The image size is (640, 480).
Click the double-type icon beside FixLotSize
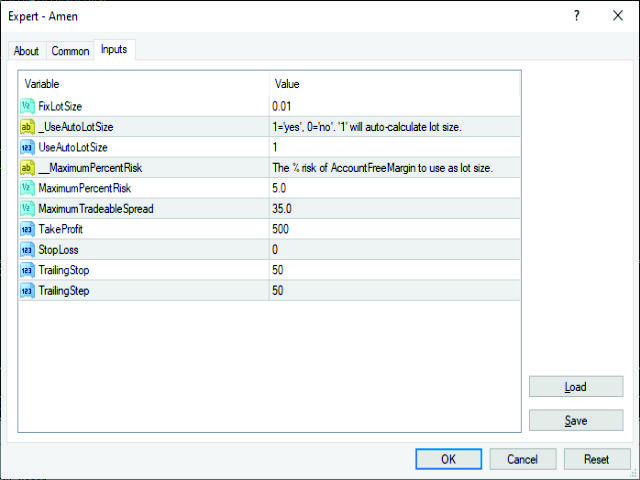pos(27,107)
